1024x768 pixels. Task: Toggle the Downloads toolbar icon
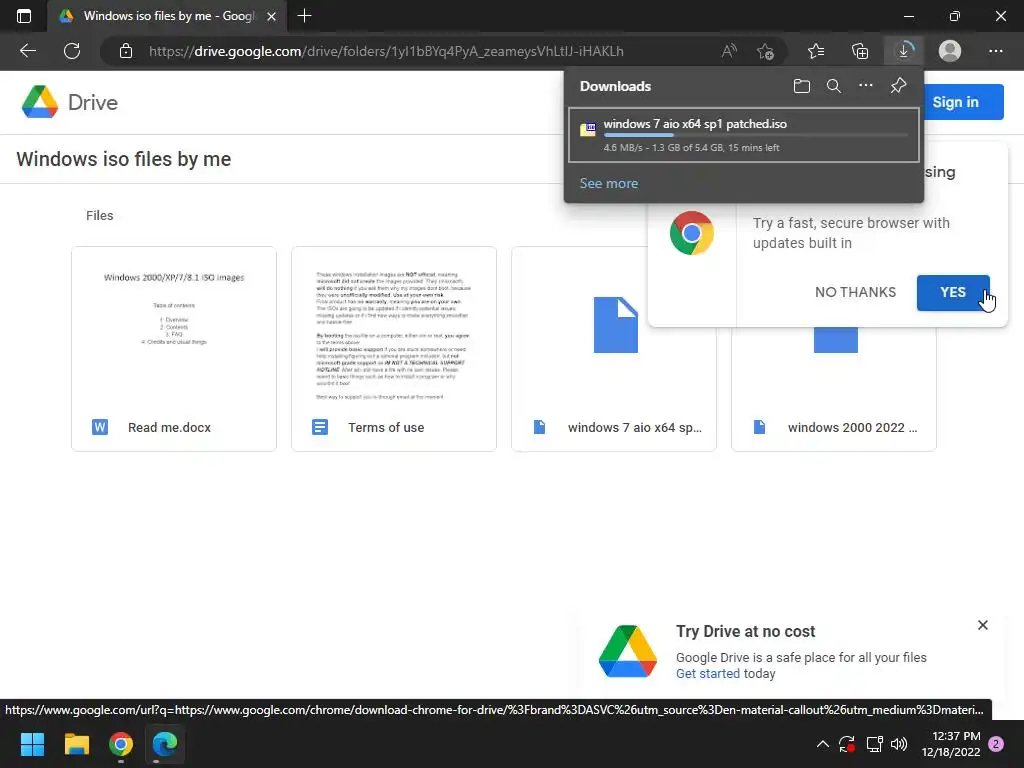coord(904,51)
